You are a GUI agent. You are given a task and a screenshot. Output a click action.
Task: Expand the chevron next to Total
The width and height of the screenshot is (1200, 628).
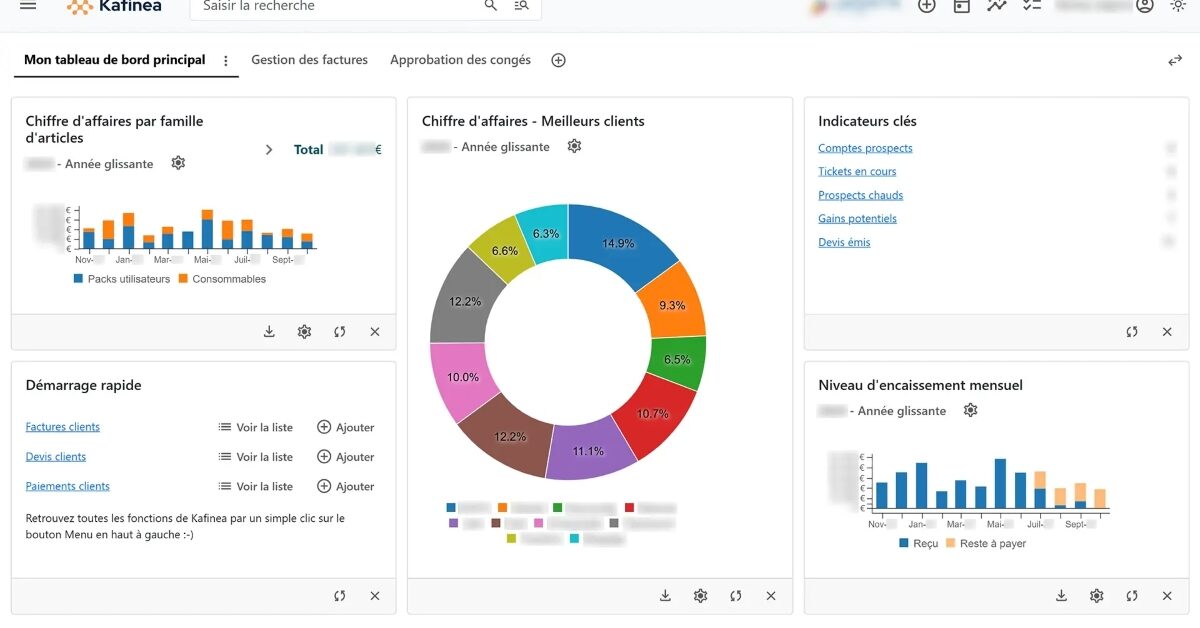tap(269, 150)
